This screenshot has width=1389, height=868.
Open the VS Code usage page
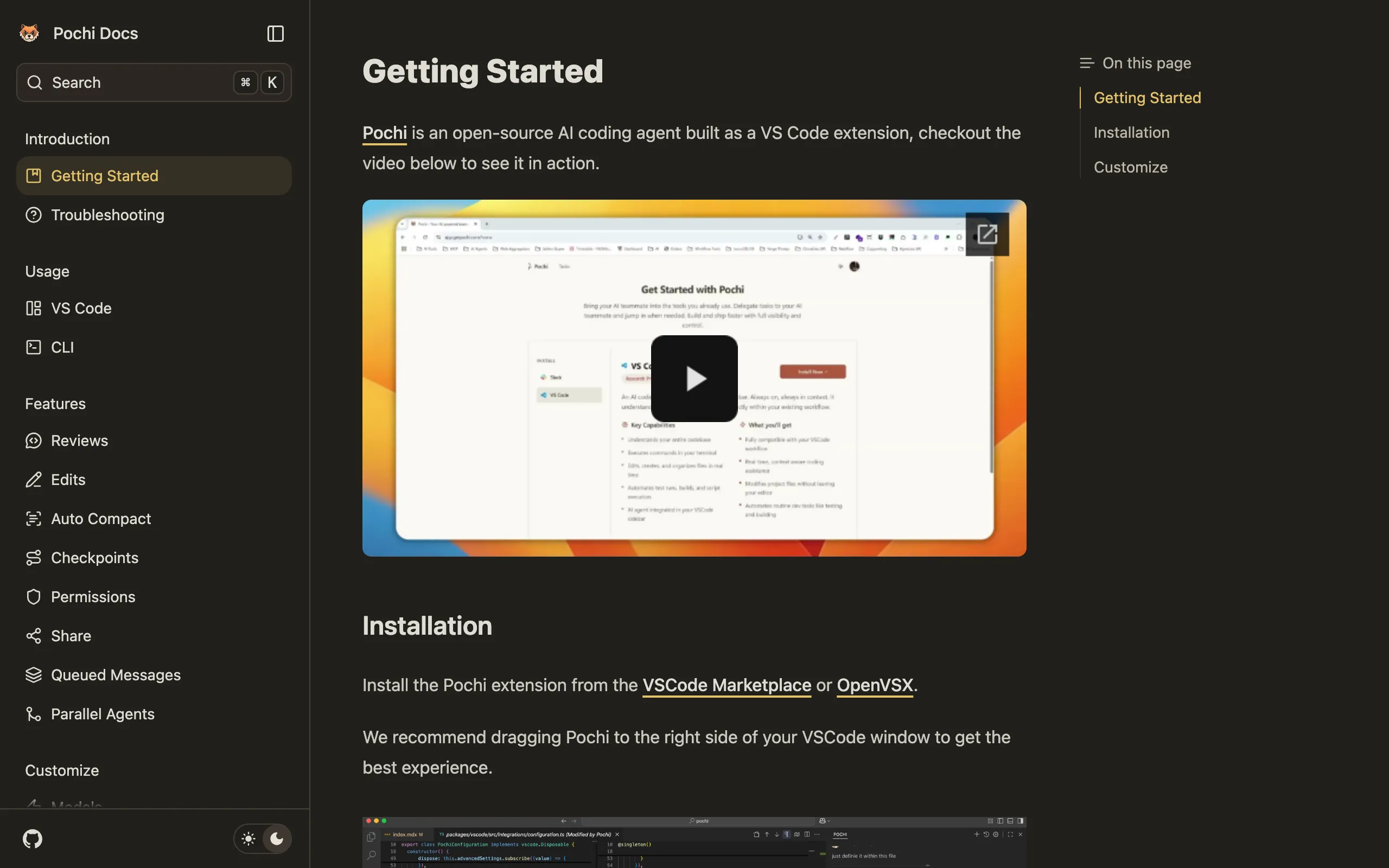click(154, 308)
